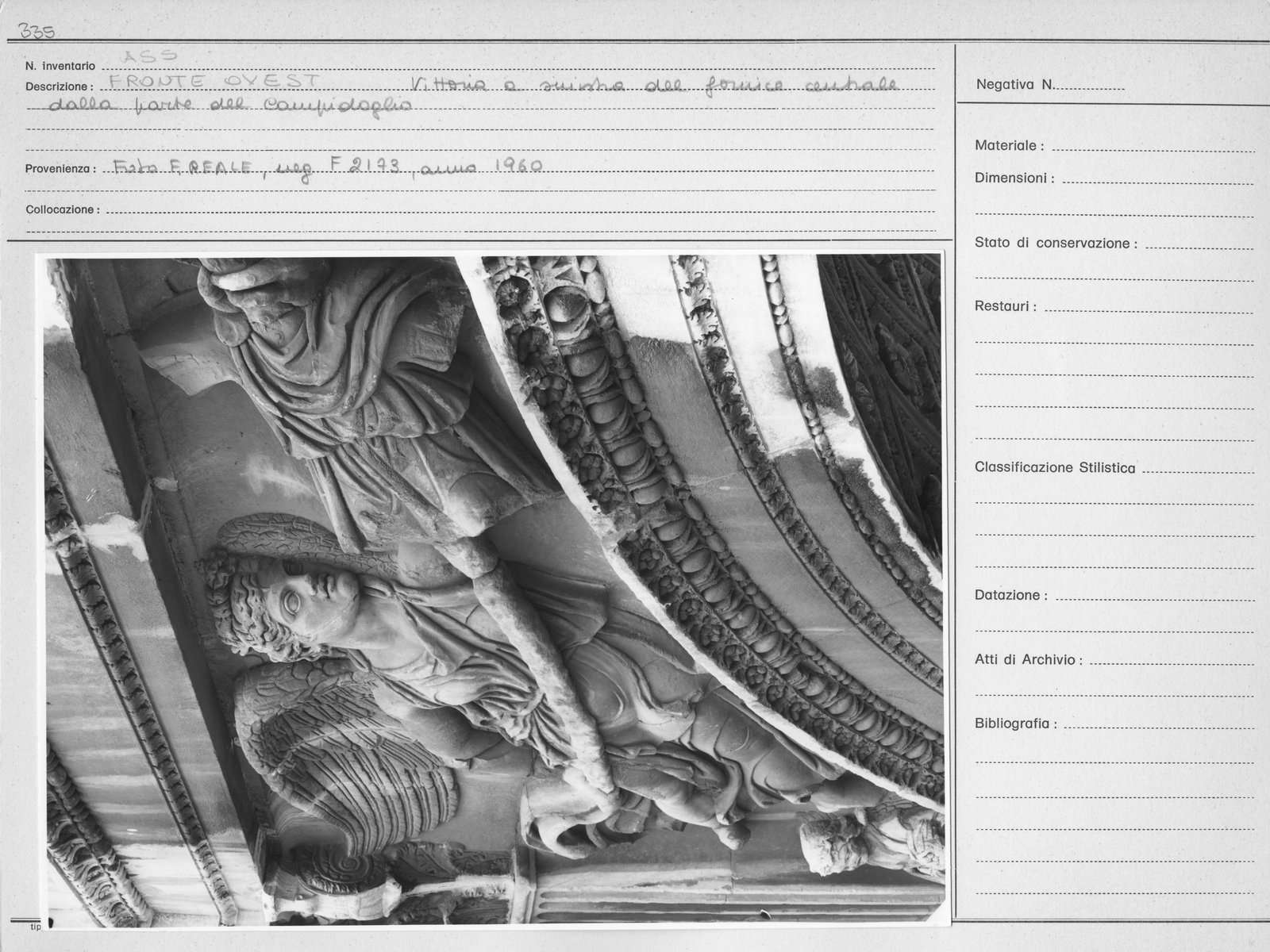Click the sculpture photograph
Viewport: 1270px width, 952px height.
[x=493, y=590]
